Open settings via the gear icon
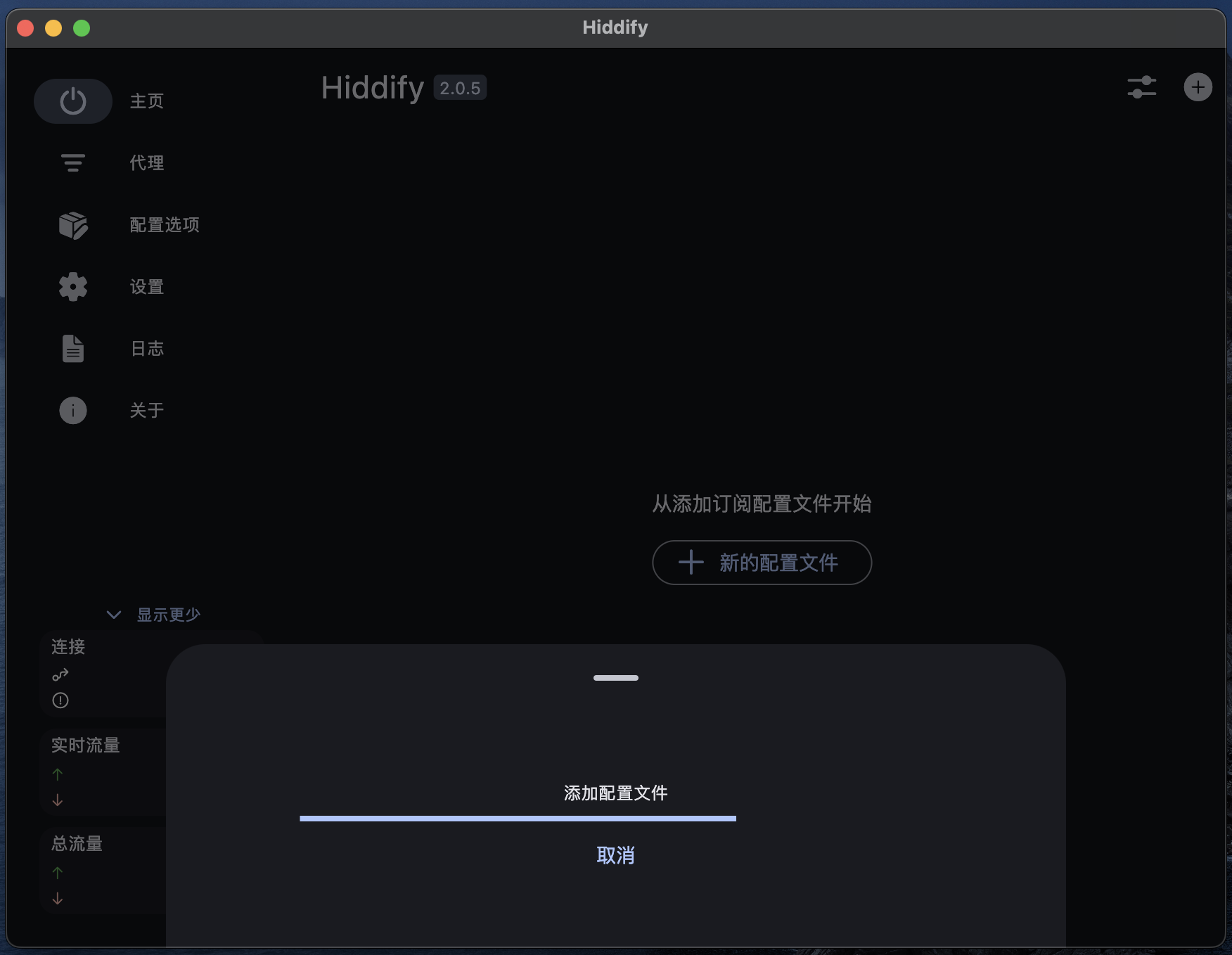Viewport: 1232px width, 955px height. point(73,287)
